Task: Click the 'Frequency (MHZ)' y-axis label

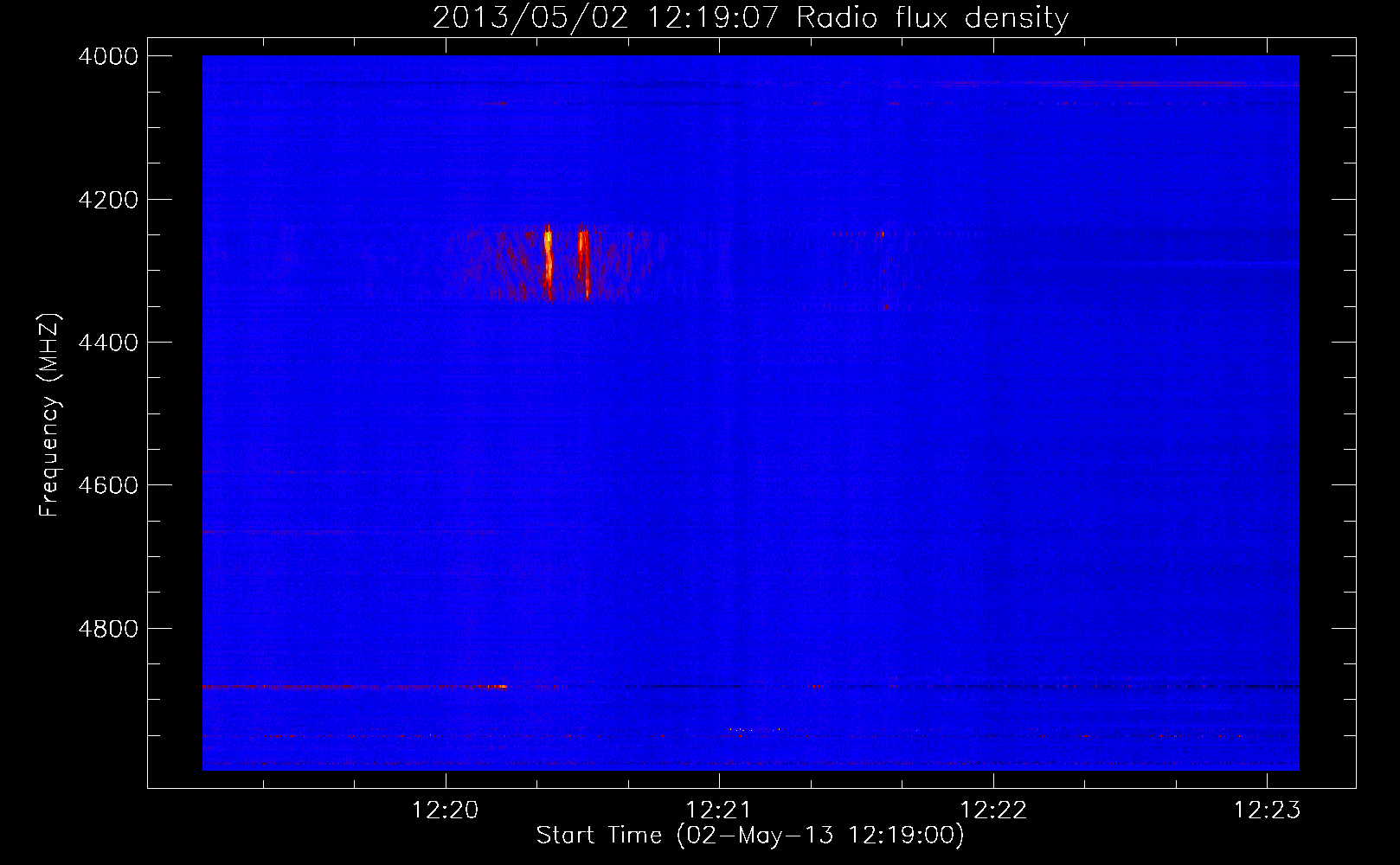Action: pos(49,415)
